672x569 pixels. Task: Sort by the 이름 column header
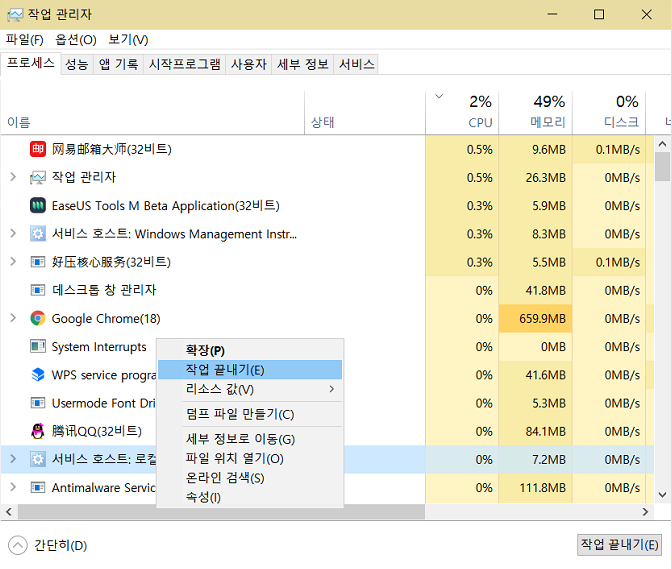pos(153,113)
